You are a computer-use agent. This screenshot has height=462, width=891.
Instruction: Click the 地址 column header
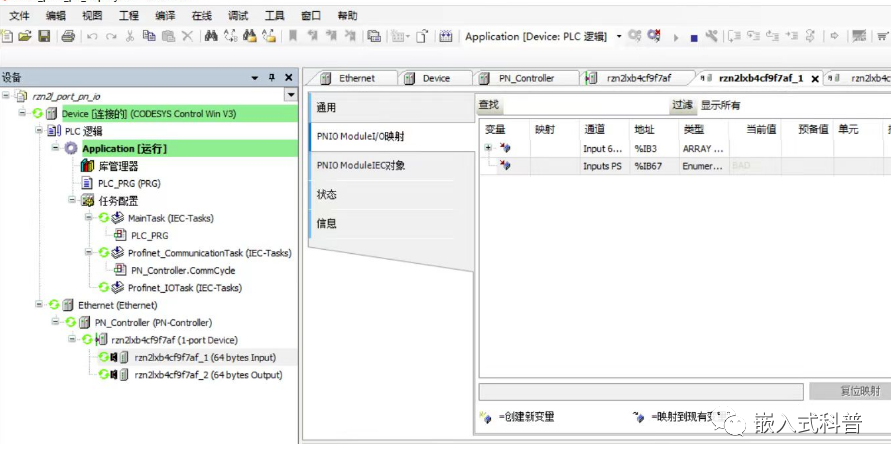654,130
